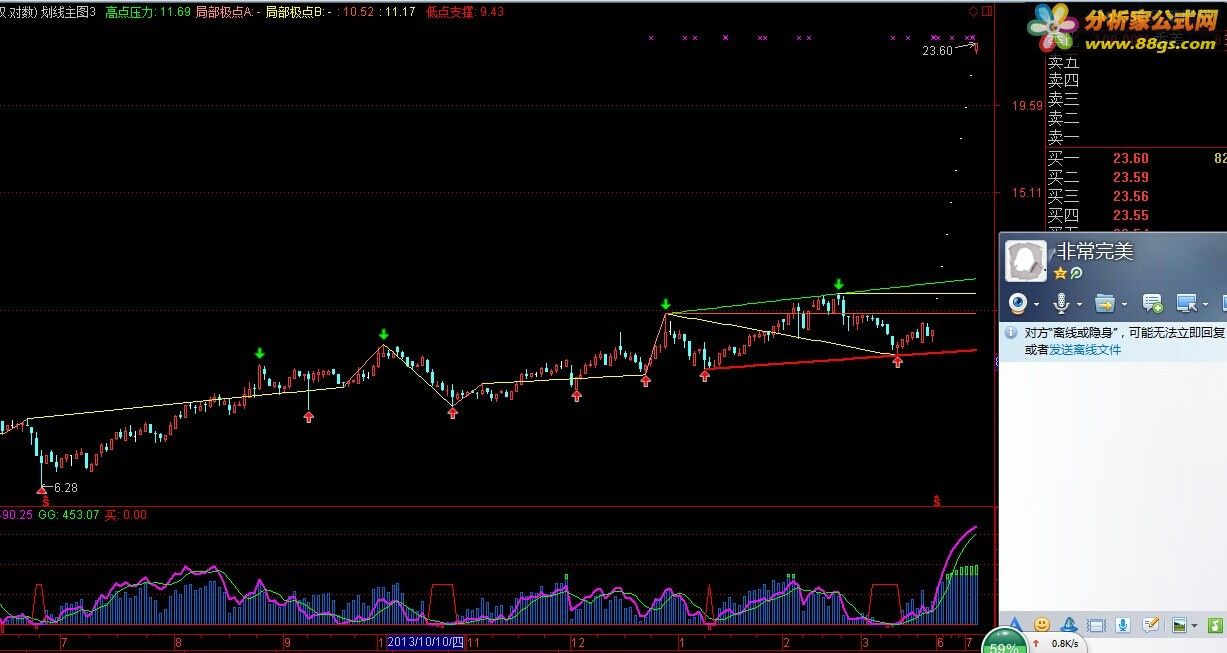Click the info icon in notice bar
The height and width of the screenshot is (653, 1227).
1011,332
